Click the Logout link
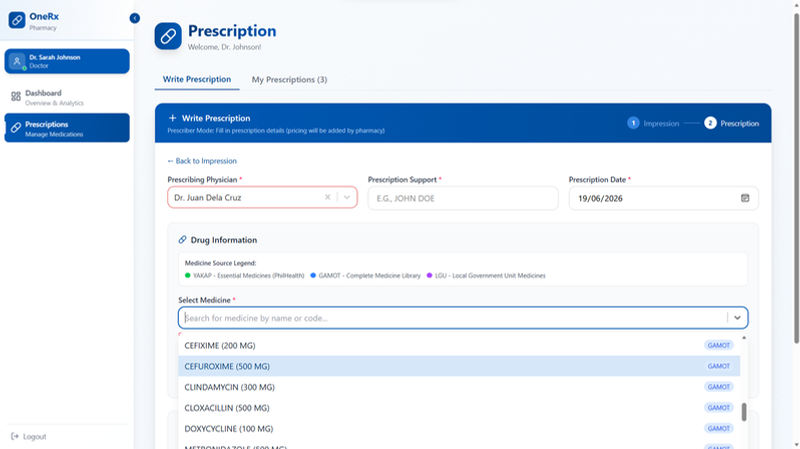The width and height of the screenshot is (800, 449). [29, 437]
